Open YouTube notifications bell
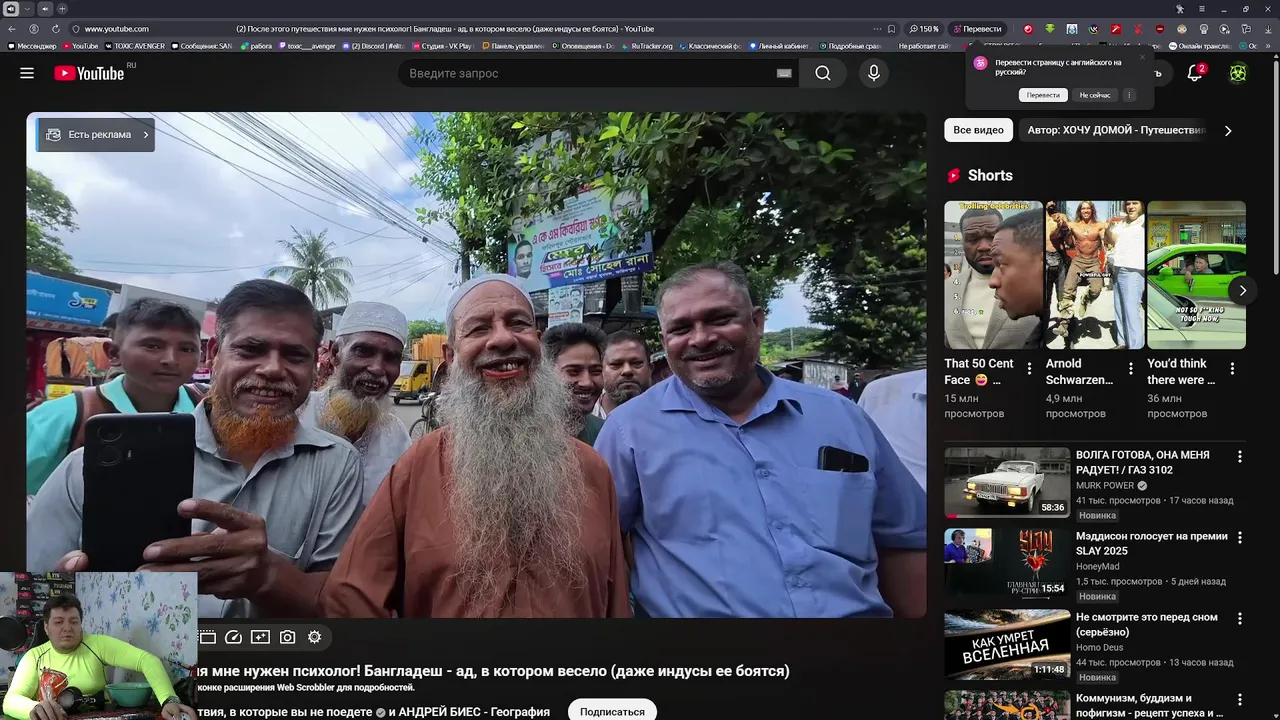Screen dimensions: 1280x720 (x=1195, y=73)
